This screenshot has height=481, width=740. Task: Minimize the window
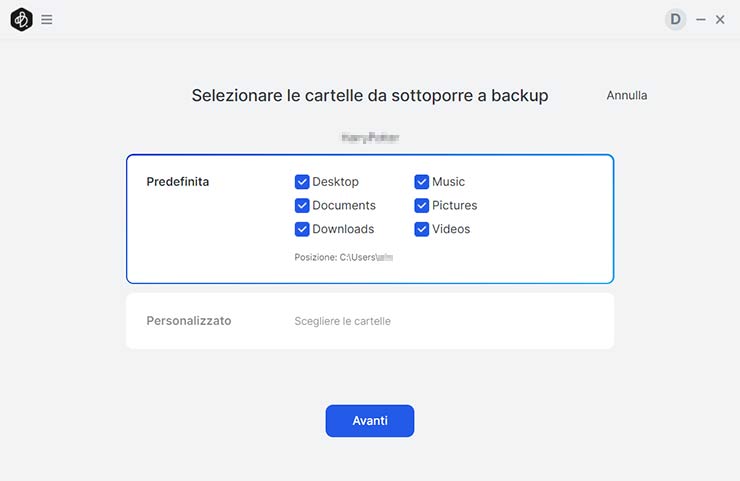pos(701,19)
